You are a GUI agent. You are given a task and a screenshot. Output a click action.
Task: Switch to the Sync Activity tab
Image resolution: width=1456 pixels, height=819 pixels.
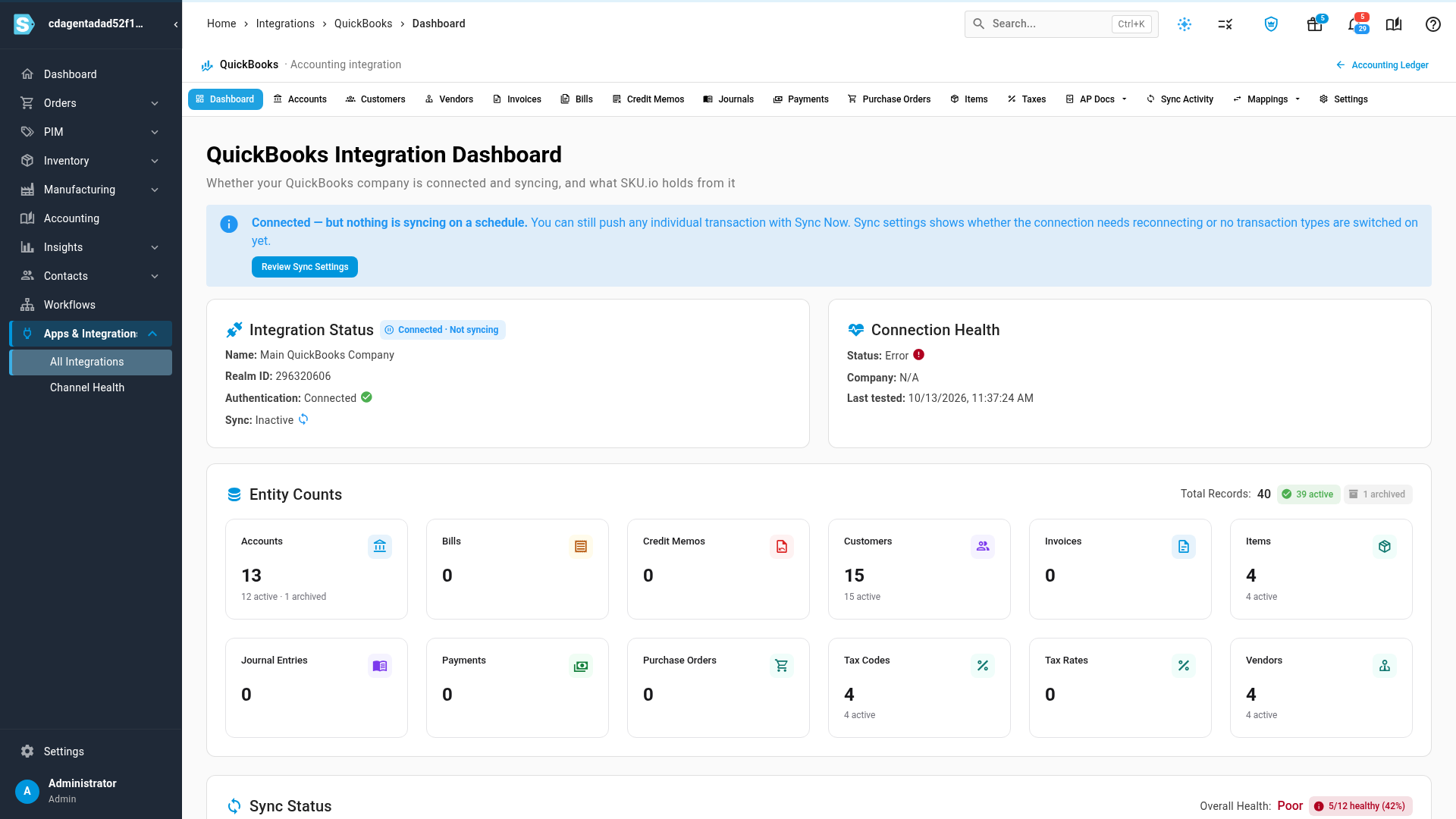pyautogui.click(x=1180, y=99)
